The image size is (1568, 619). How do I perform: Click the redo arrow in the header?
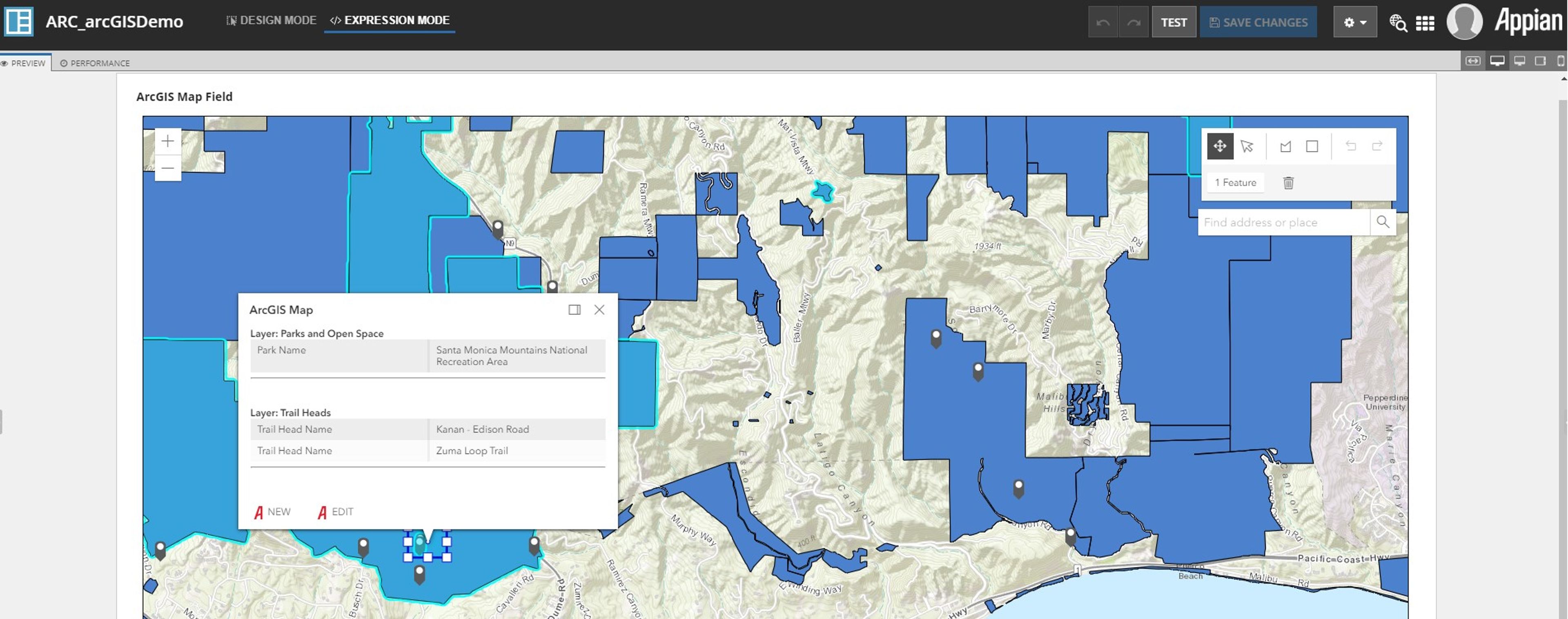[x=1134, y=22]
